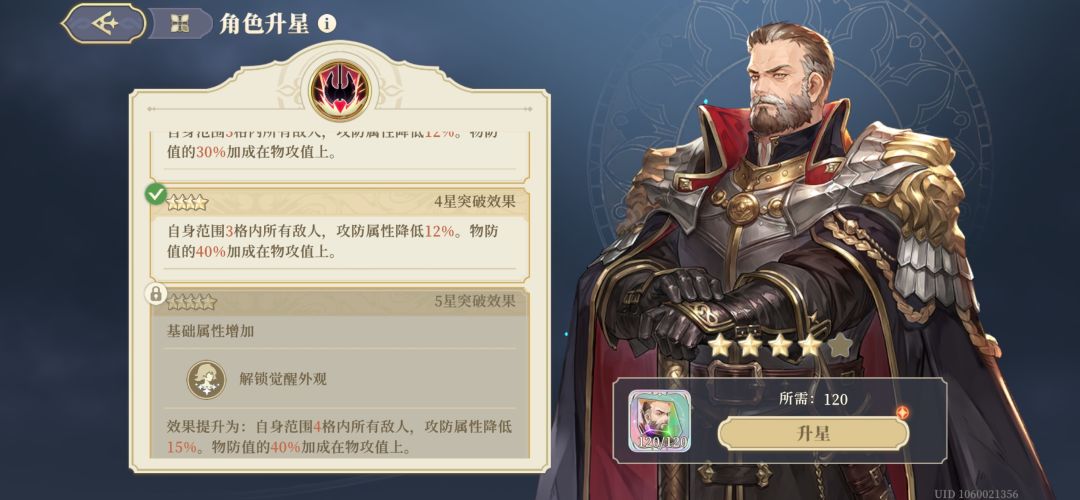Tap the 5-star 效果提升为 description
The image size is (1080, 500).
340,437
